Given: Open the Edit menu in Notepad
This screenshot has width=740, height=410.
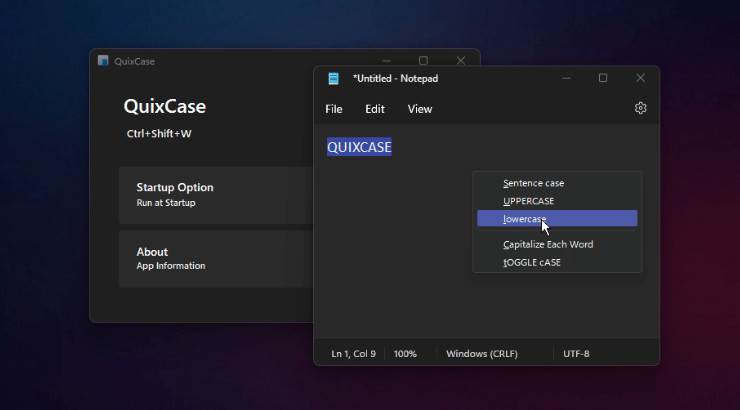Looking at the screenshot, I should point(375,109).
